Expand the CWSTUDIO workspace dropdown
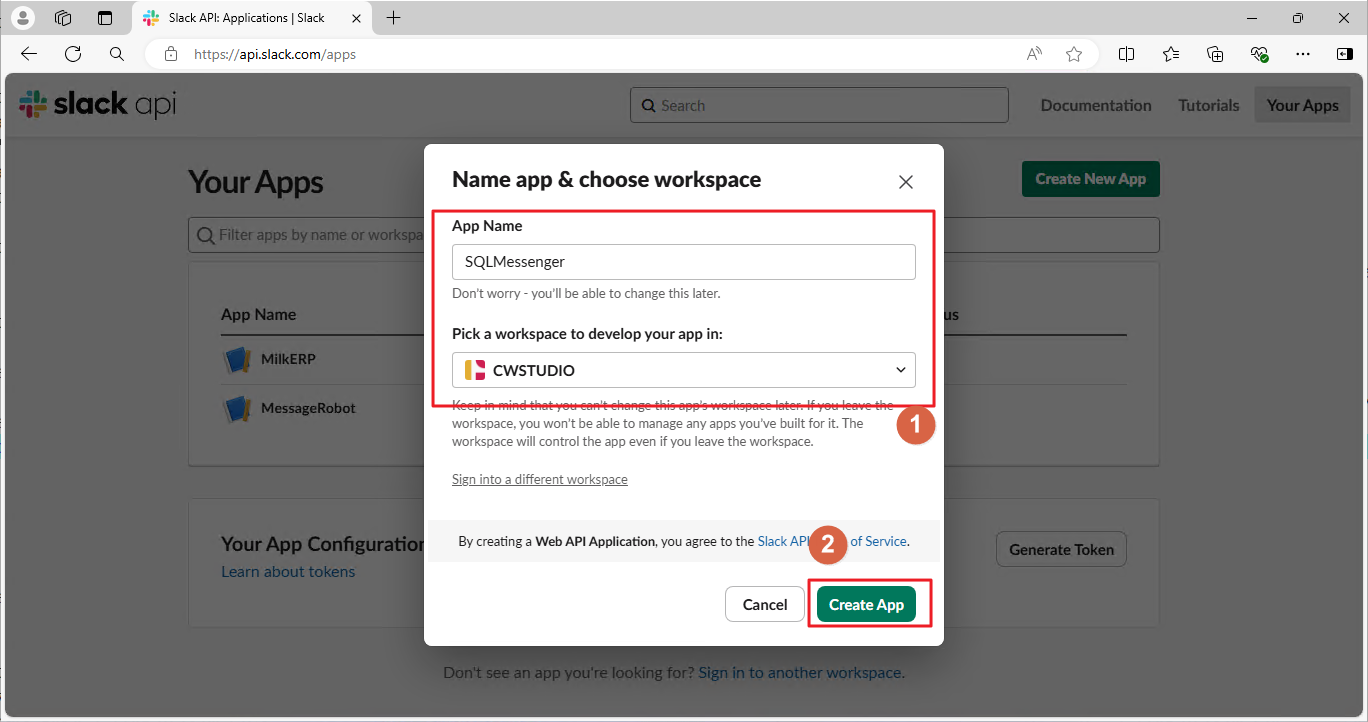Screen dimensions: 1368x722 [684, 370]
